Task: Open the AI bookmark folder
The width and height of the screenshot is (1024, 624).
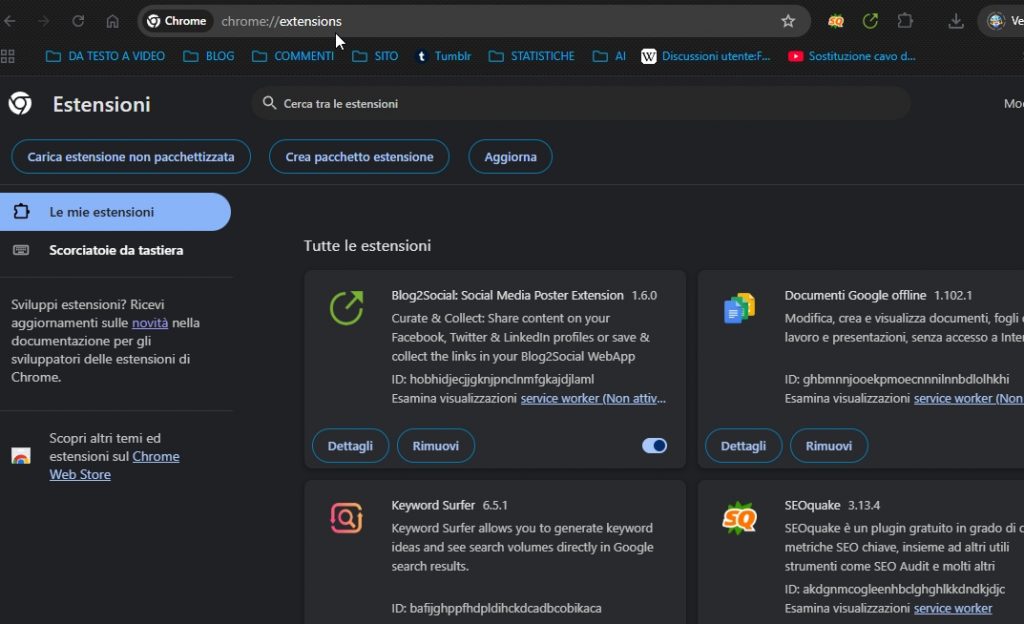Action: [x=609, y=56]
